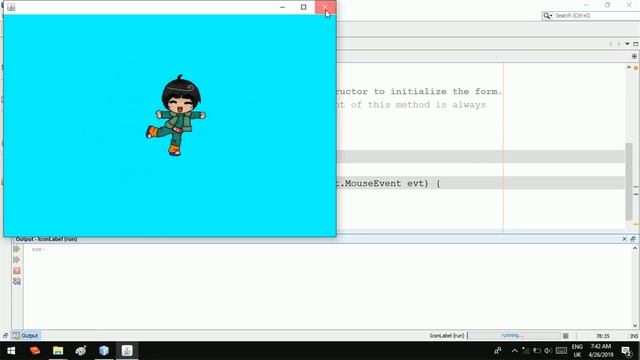Open the People icon in system tray

point(498,351)
